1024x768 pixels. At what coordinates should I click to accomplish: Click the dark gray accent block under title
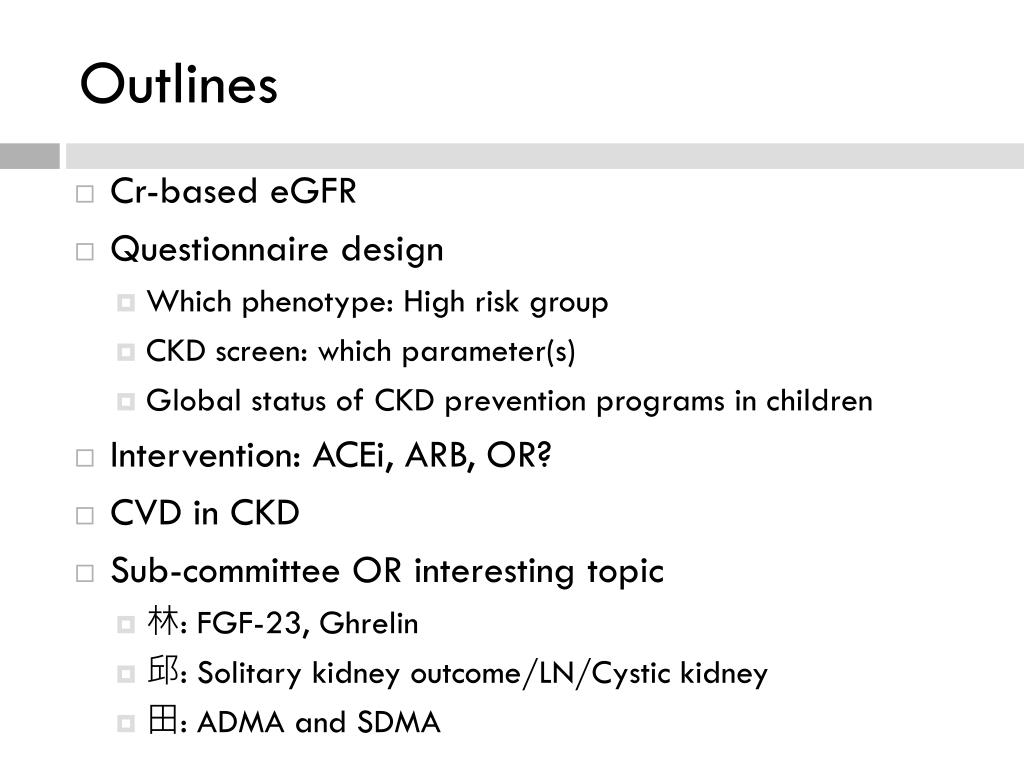pos(29,156)
